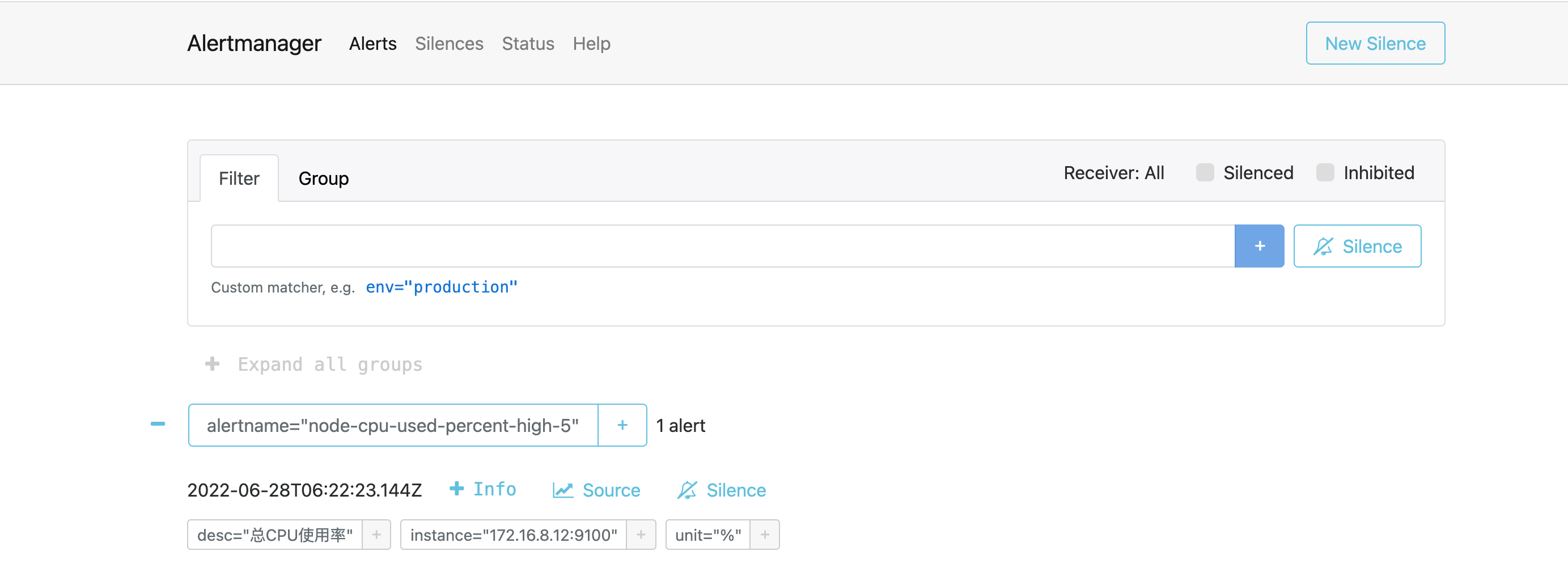1568x568 pixels.
Task: Add matcher with blue plus button
Action: tap(1260, 246)
